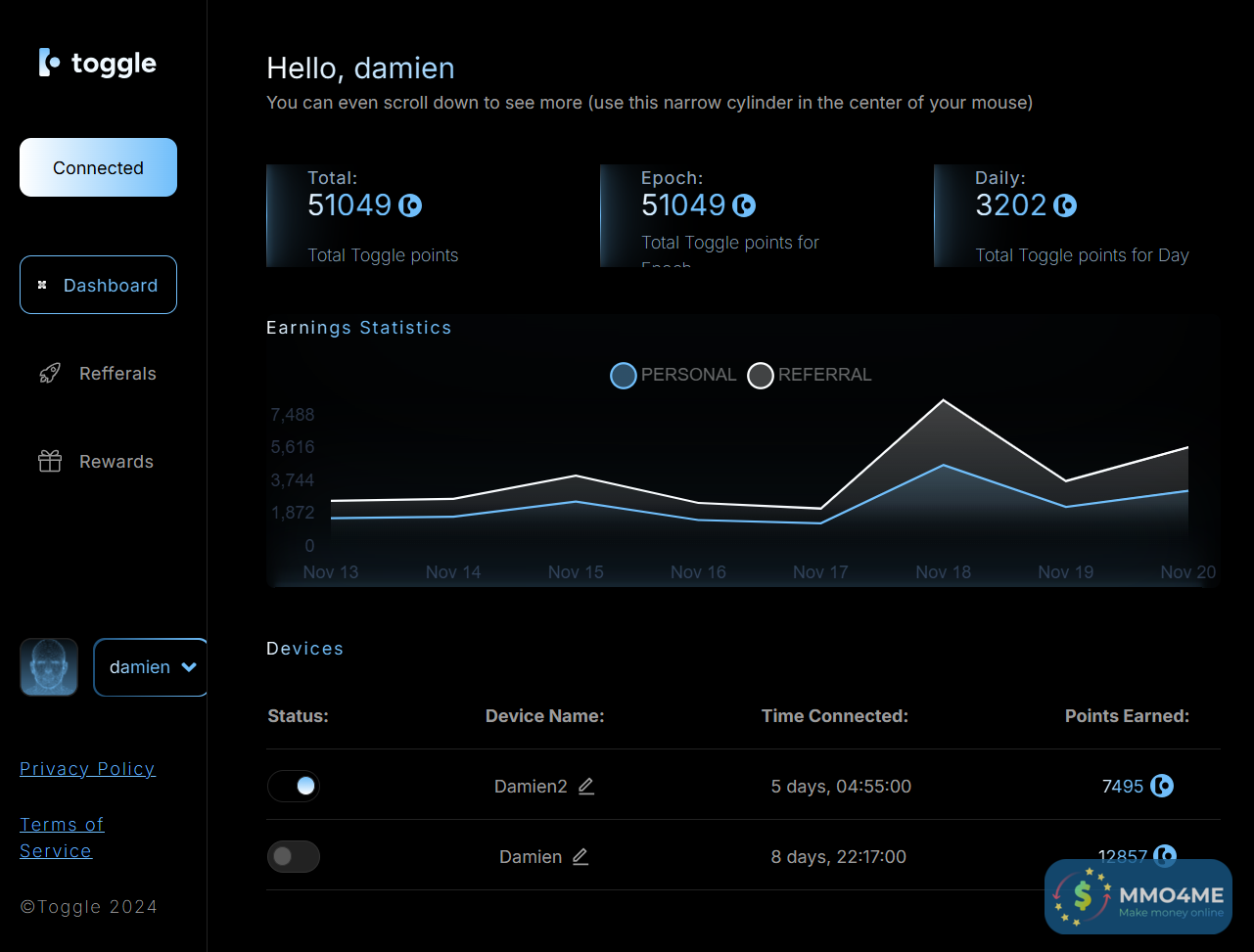1254x952 pixels.
Task: Click the 8 days, 22:17:00 time cell
Action: pos(839,856)
